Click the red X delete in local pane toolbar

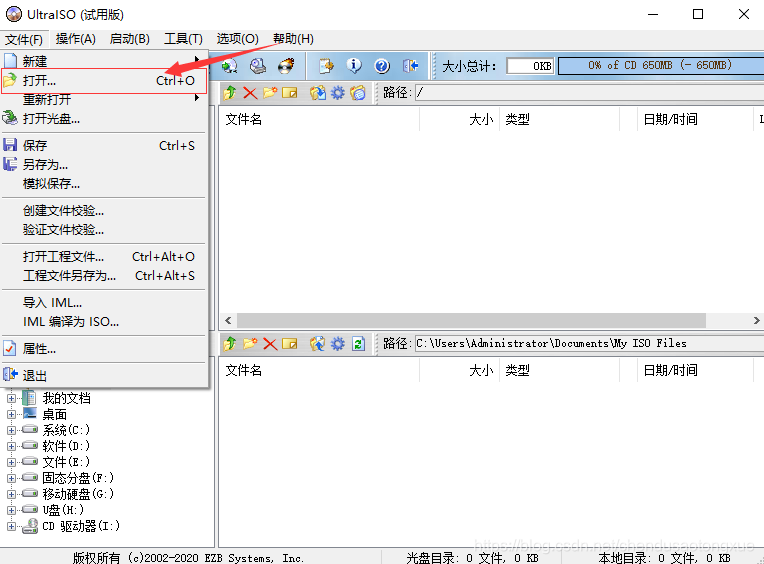pyautogui.click(x=270, y=344)
